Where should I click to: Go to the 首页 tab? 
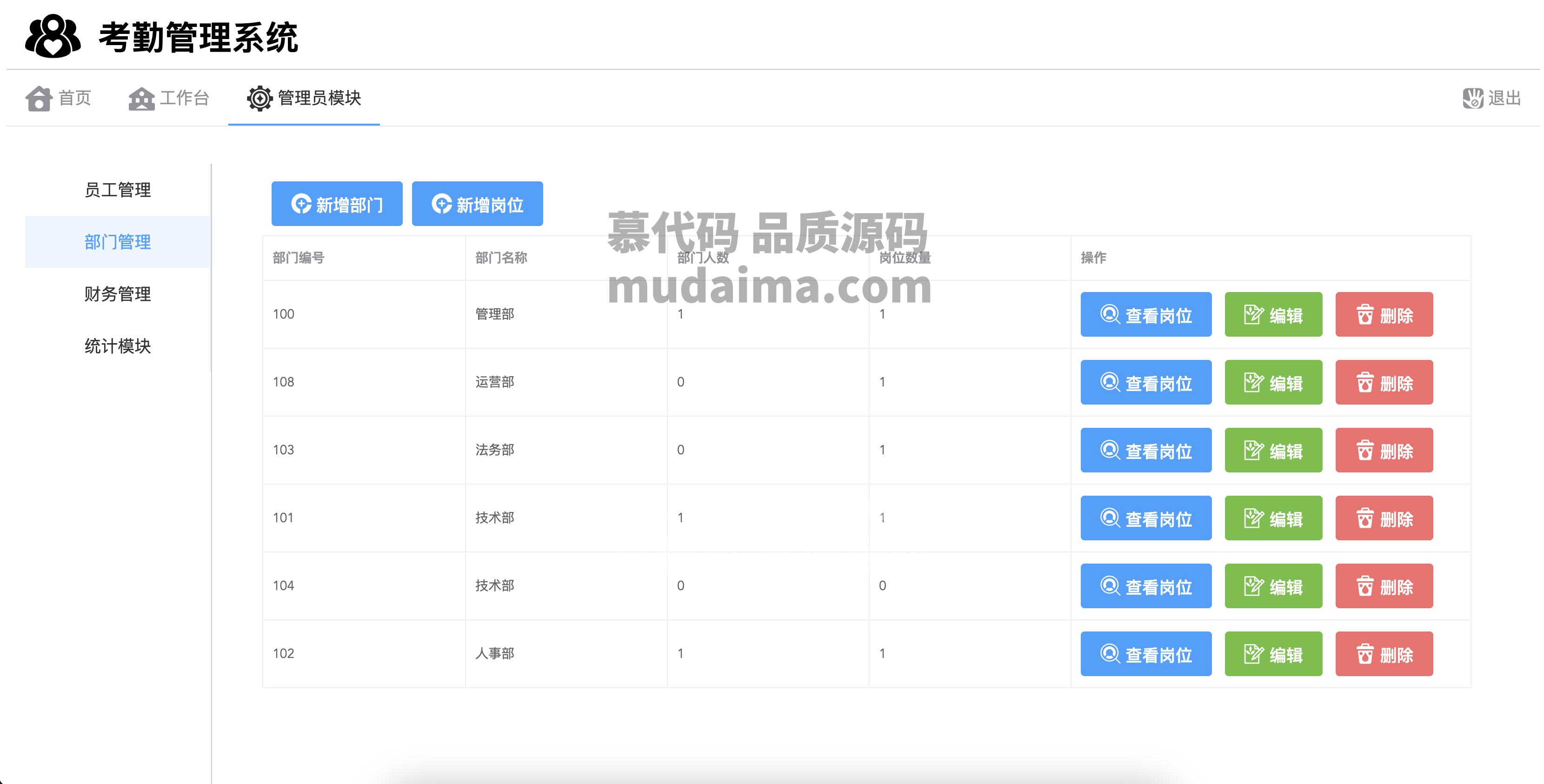[x=58, y=98]
